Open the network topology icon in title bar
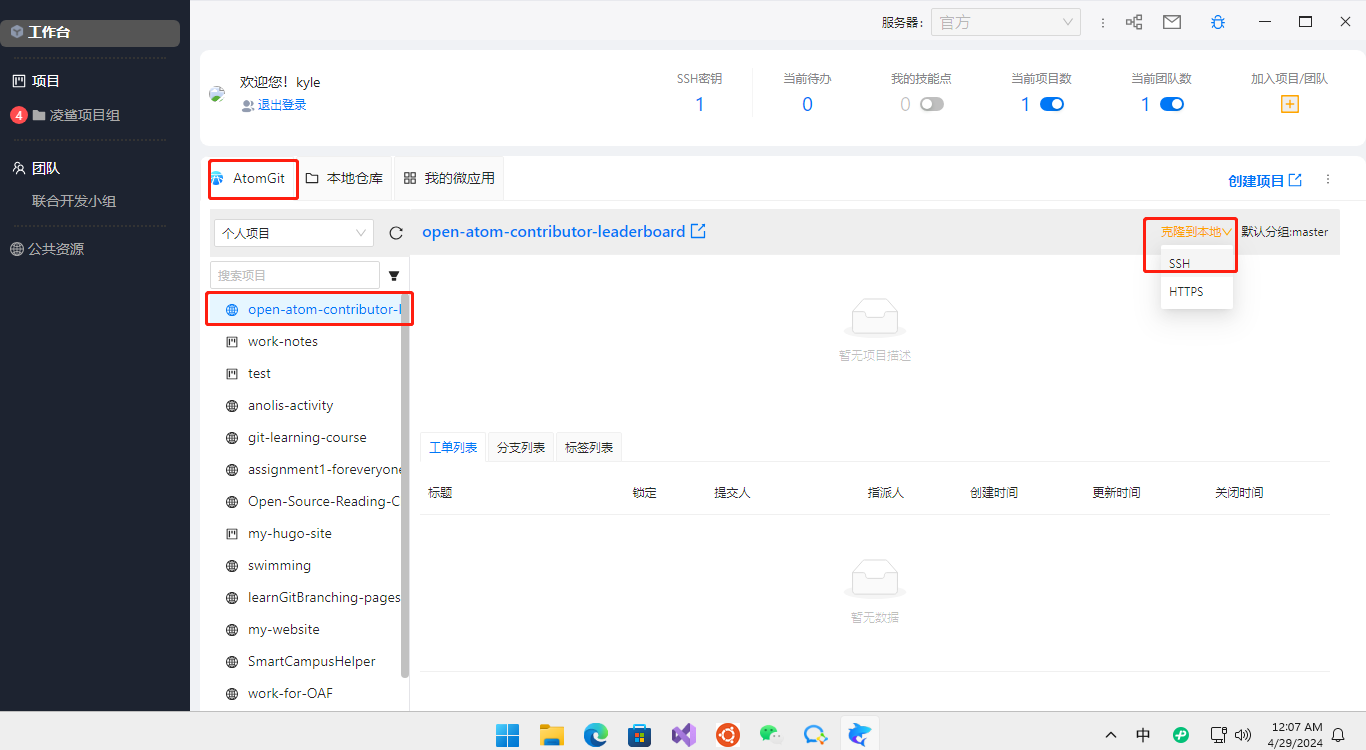This screenshot has height=750, width=1366. click(1134, 22)
